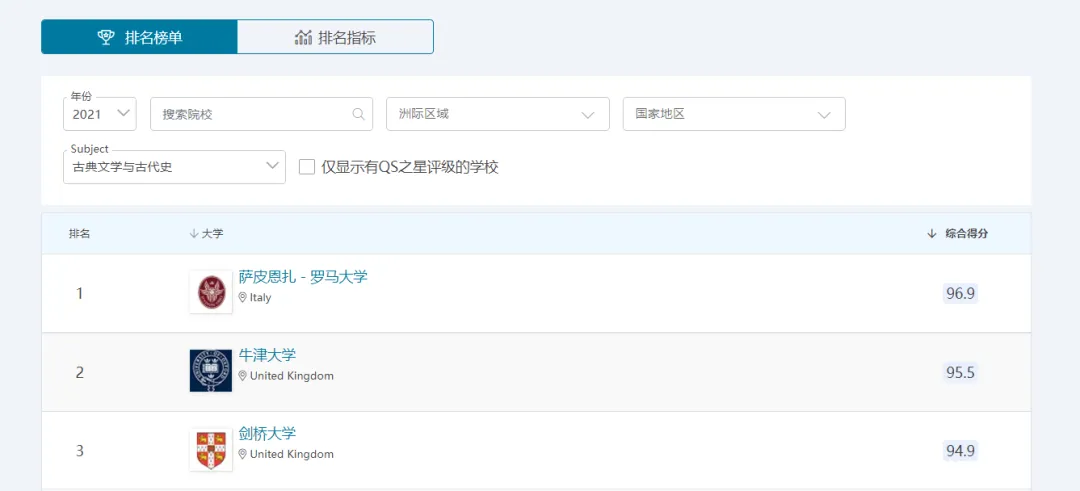
Task: Check 仅显示有QS之星评级的学校 checkbox
Action: pyautogui.click(x=307, y=167)
